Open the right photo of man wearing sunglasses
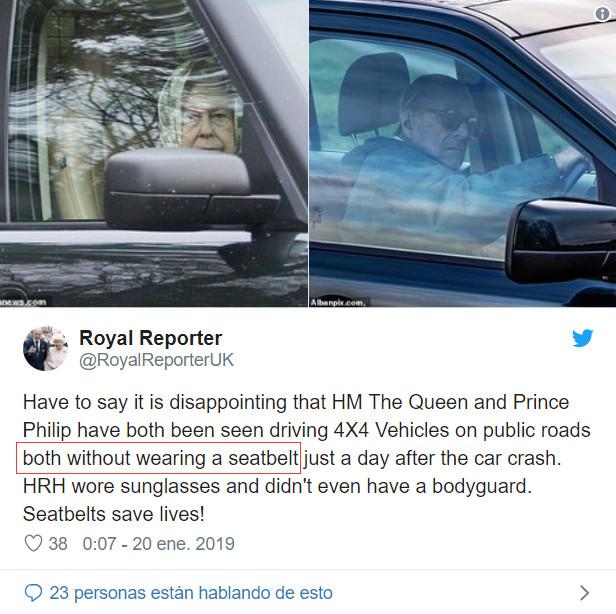This screenshot has width=616, height=614. pos(463,153)
